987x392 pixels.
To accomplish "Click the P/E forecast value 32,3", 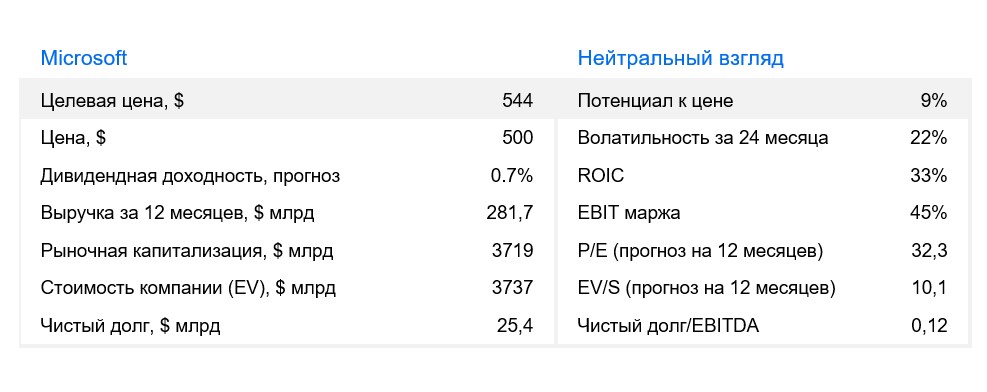I will coord(929,252).
